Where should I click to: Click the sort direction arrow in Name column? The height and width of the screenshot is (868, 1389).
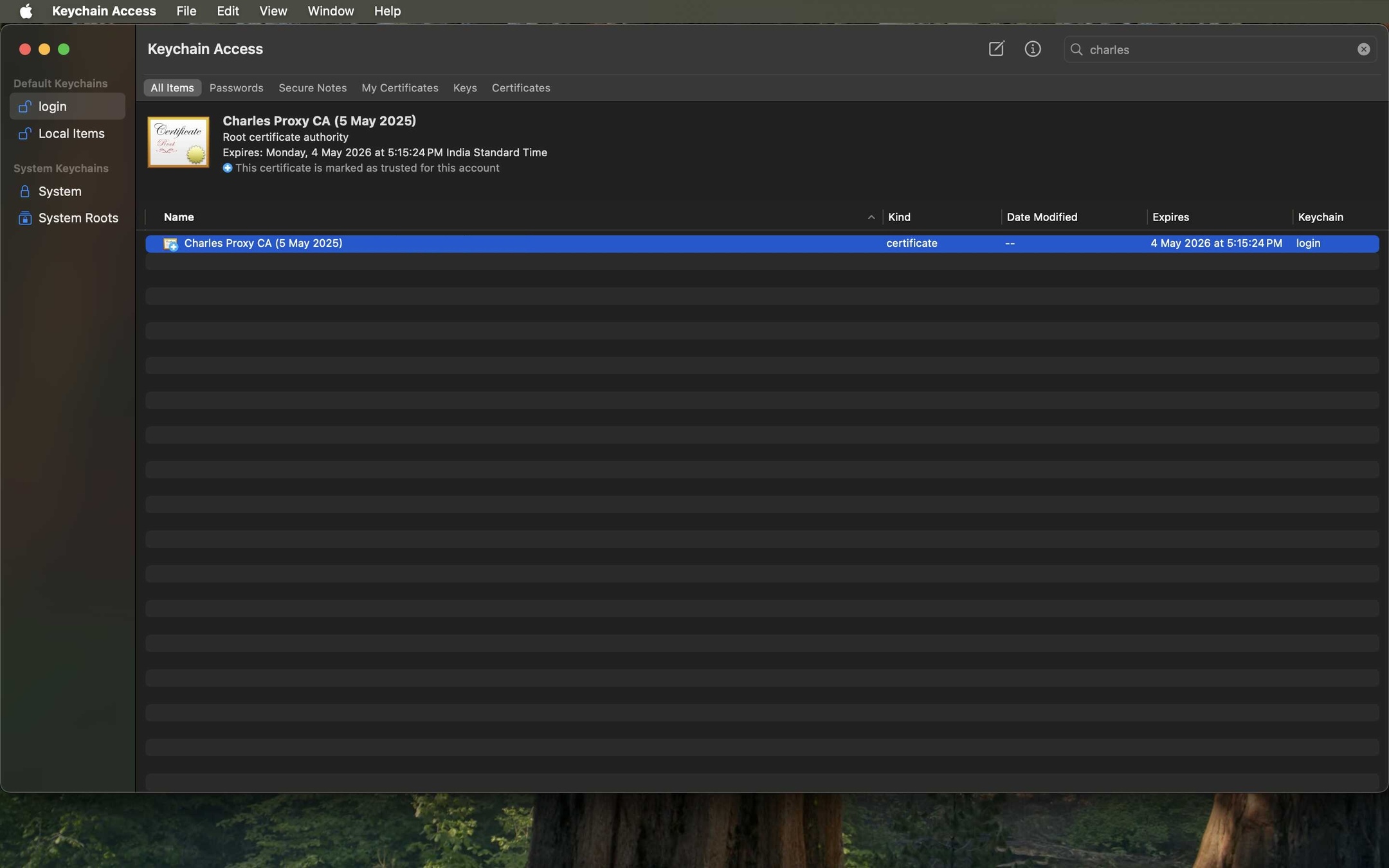coord(871,217)
